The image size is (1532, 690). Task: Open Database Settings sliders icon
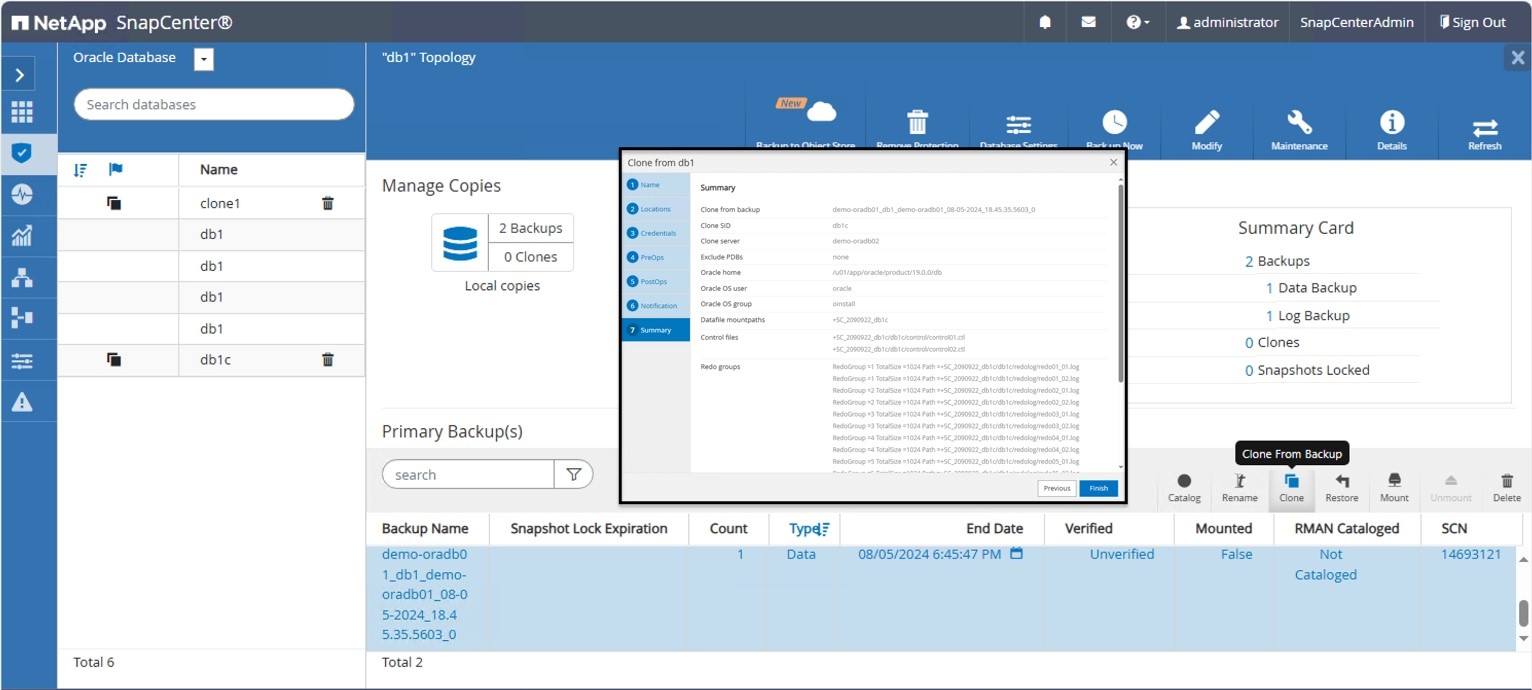click(x=1018, y=125)
